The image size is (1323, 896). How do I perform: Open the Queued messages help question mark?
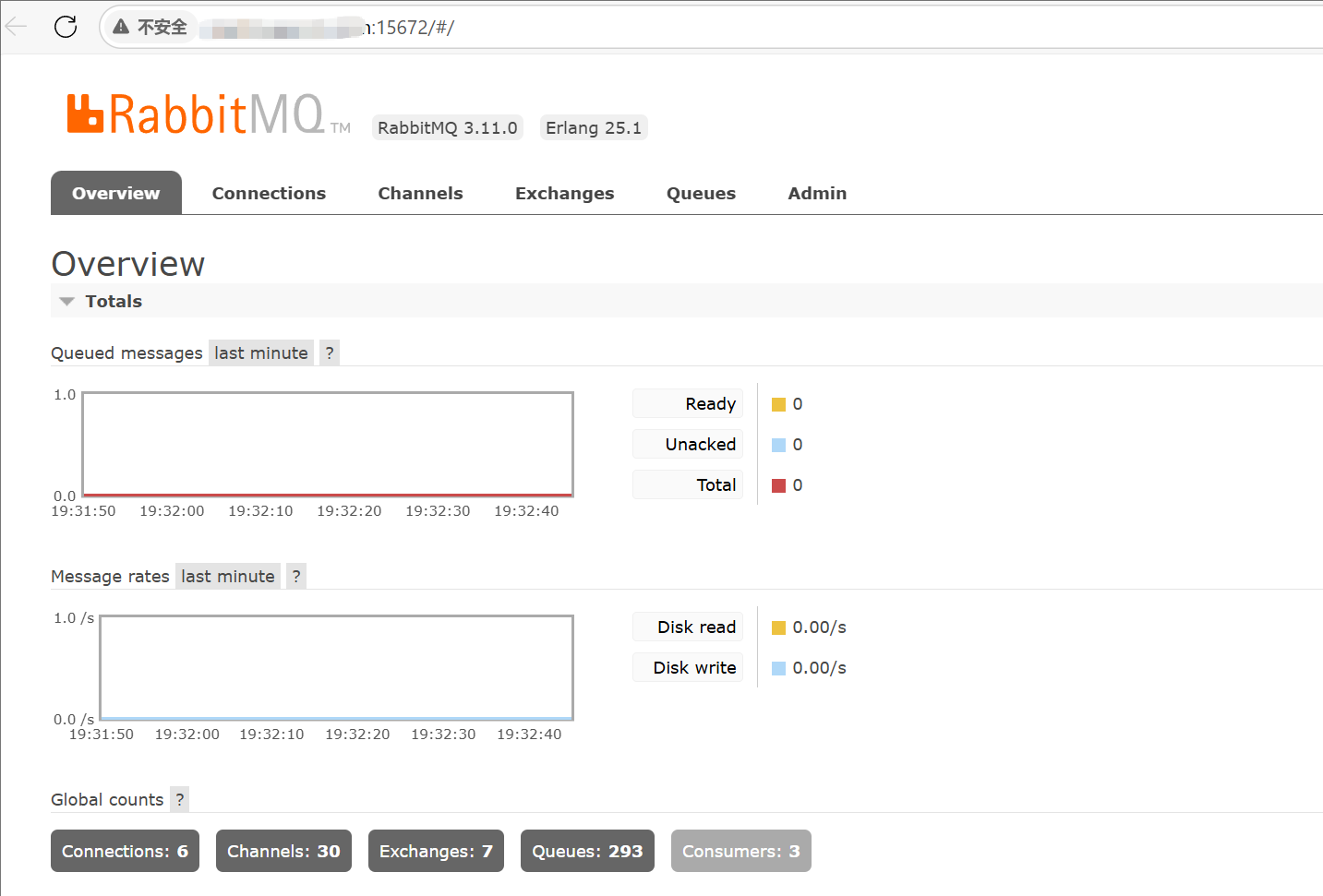[x=330, y=352]
